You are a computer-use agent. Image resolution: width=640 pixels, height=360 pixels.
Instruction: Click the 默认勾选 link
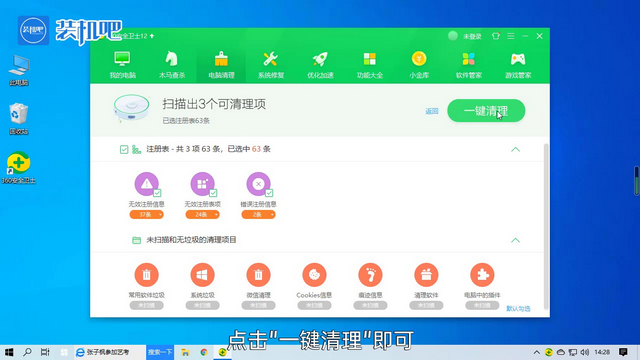pyautogui.click(x=518, y=309)
